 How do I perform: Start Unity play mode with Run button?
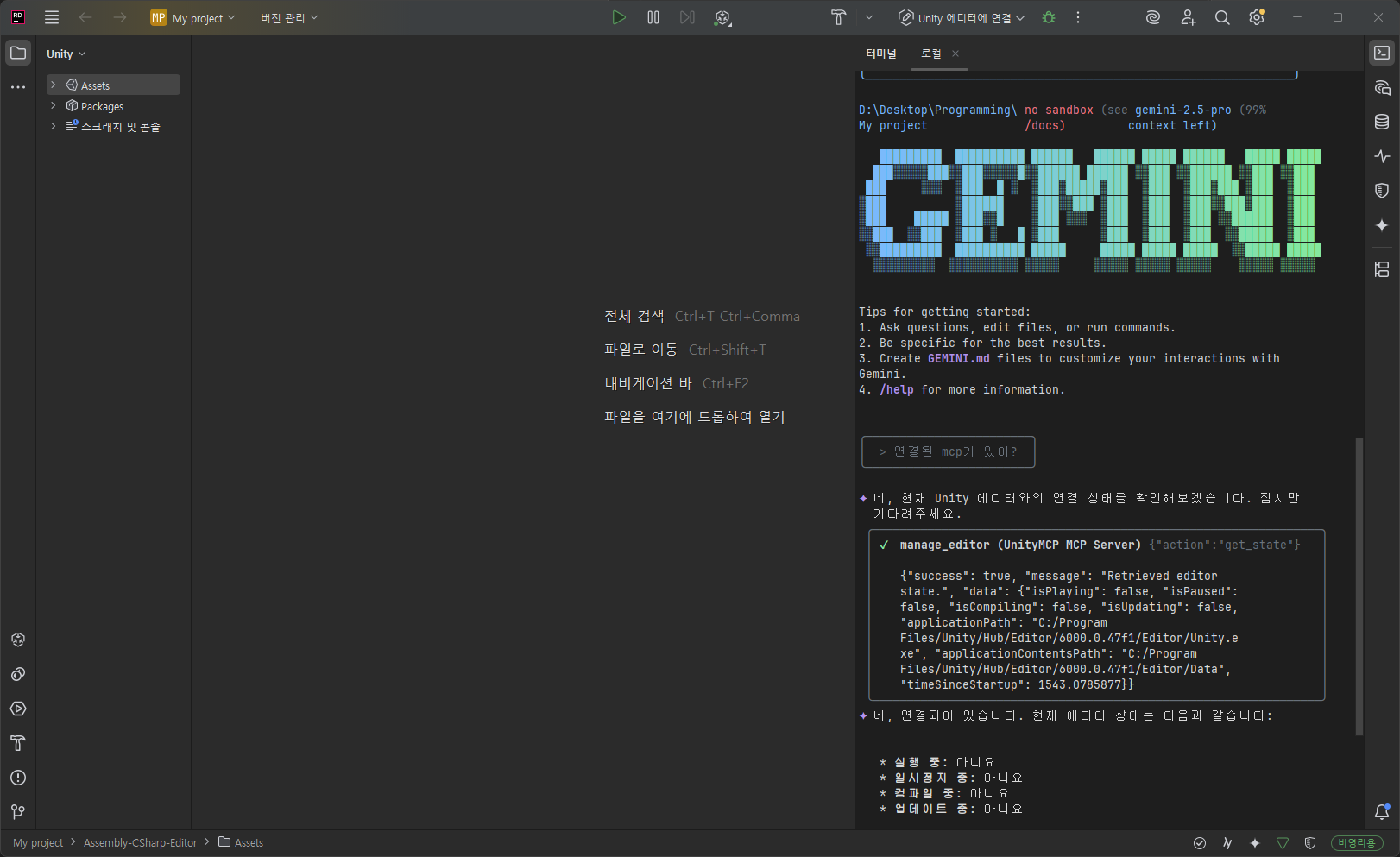tap(618, 17)
